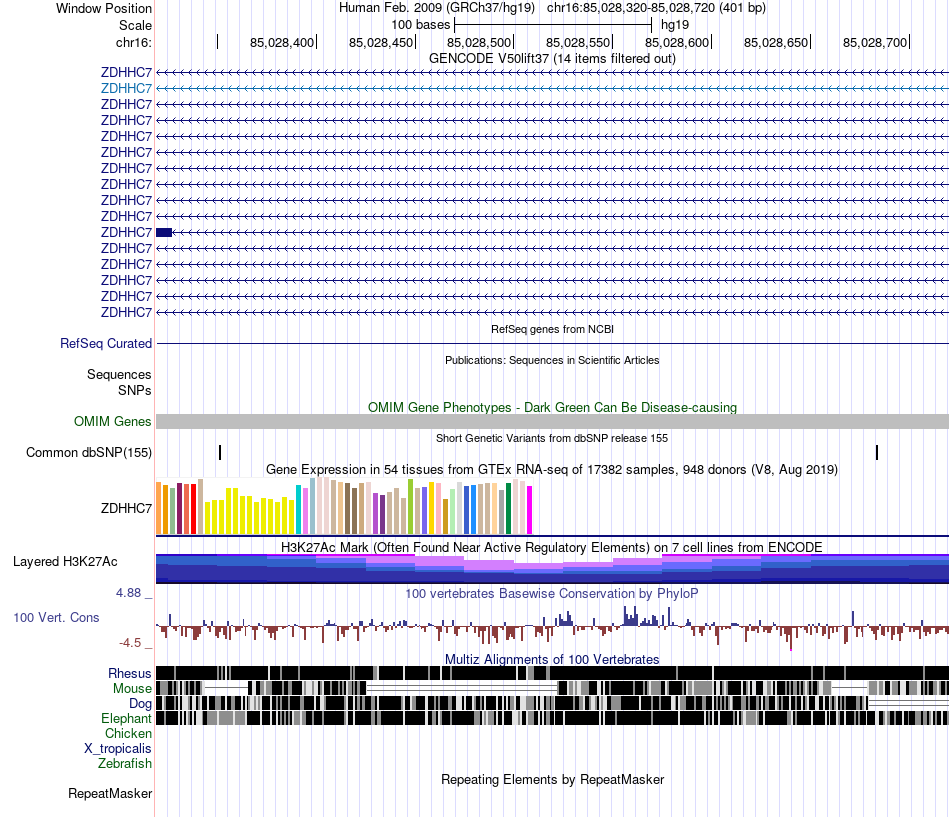
Task: Click the 'hg19' text next to scale bar
Action: 675,25
